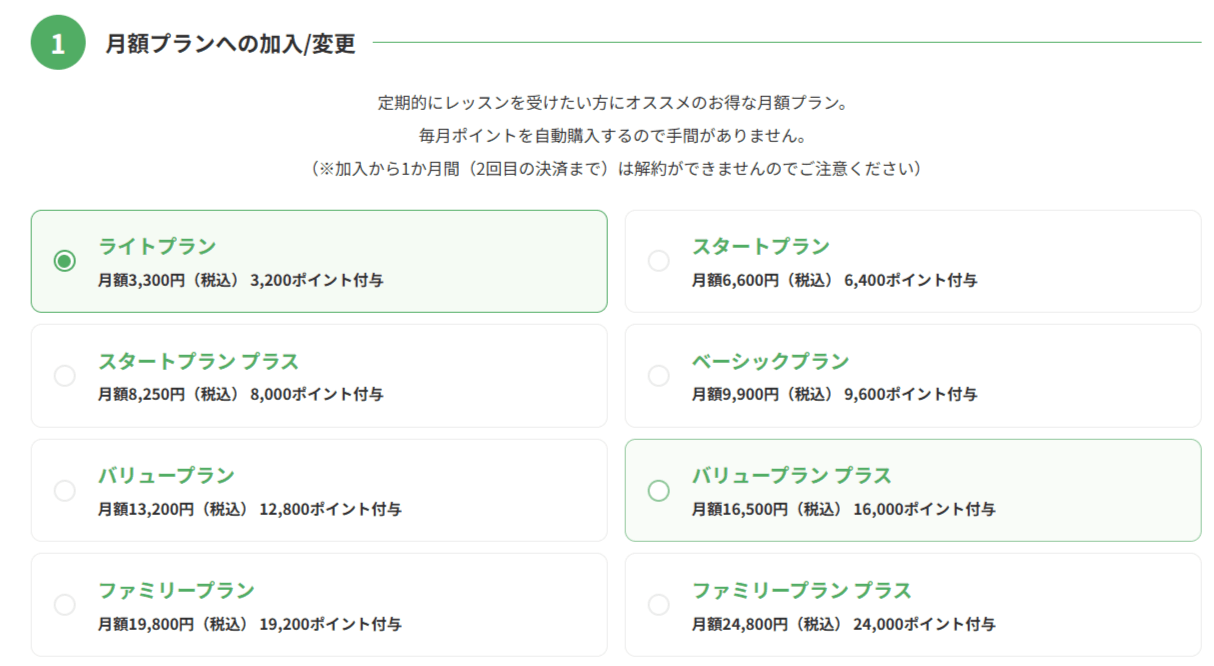Select the スタートプラン プラス radio button
This screenshot has height=666, width=1214.
click(65, 376)
